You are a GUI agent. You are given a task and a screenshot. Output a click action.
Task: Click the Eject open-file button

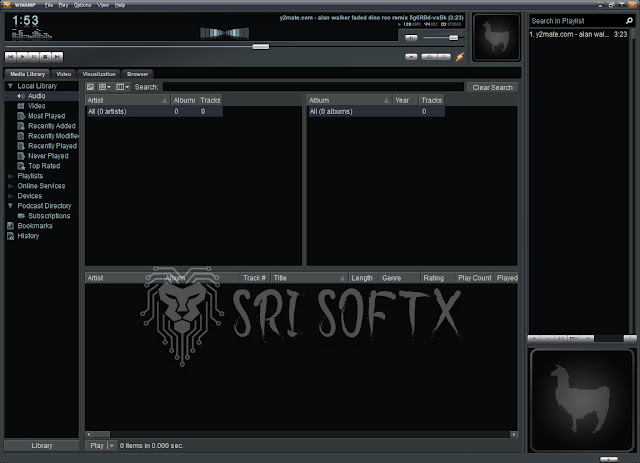[x=411, y=57]
